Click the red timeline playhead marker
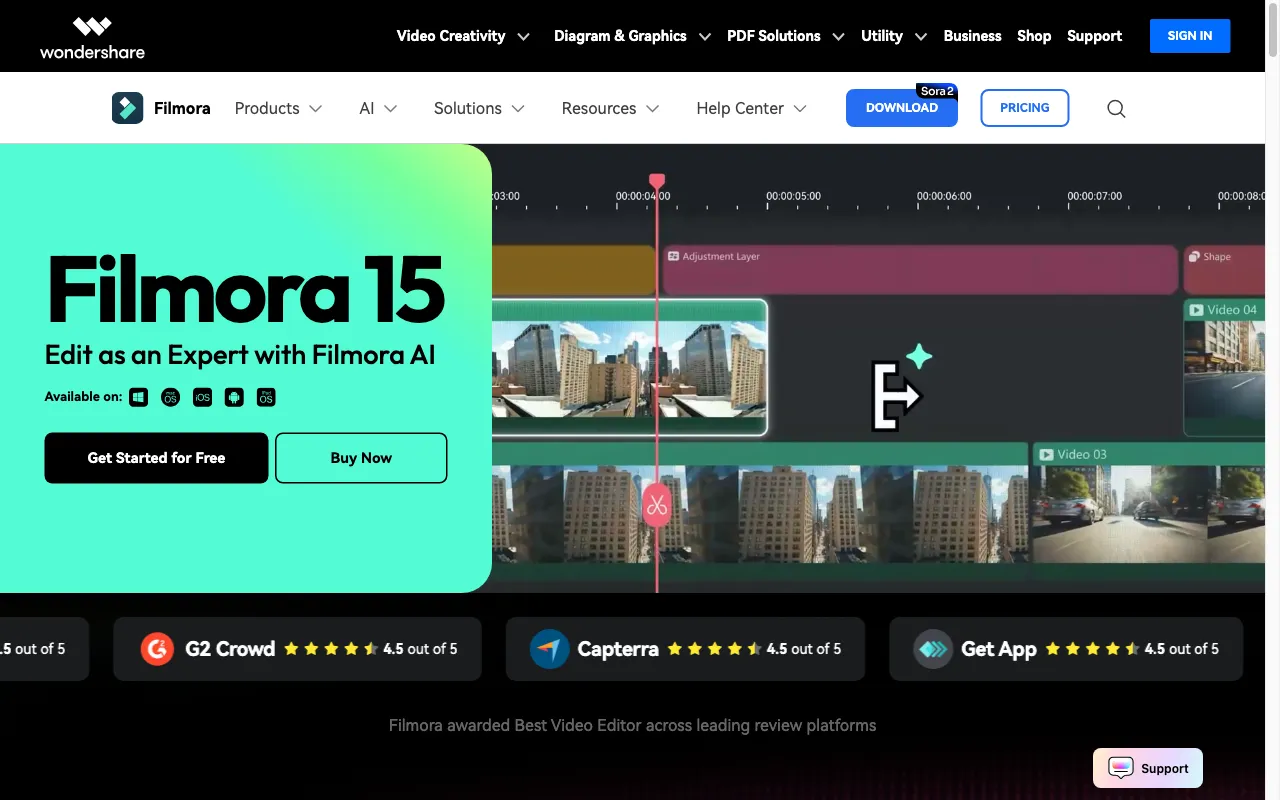Screen dimensions: 1280x800 (657, 181)
